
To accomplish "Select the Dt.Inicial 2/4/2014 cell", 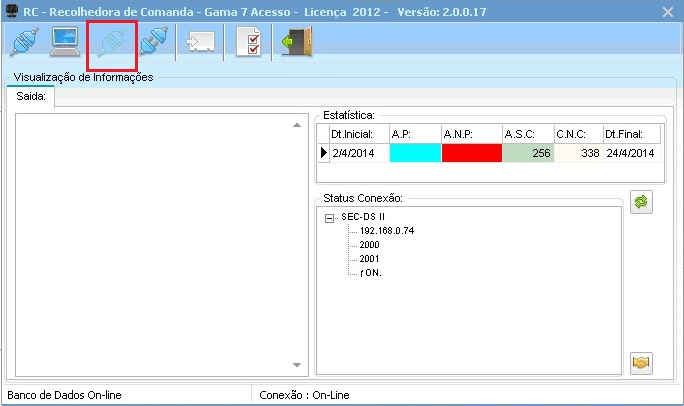I will (359, 153).
